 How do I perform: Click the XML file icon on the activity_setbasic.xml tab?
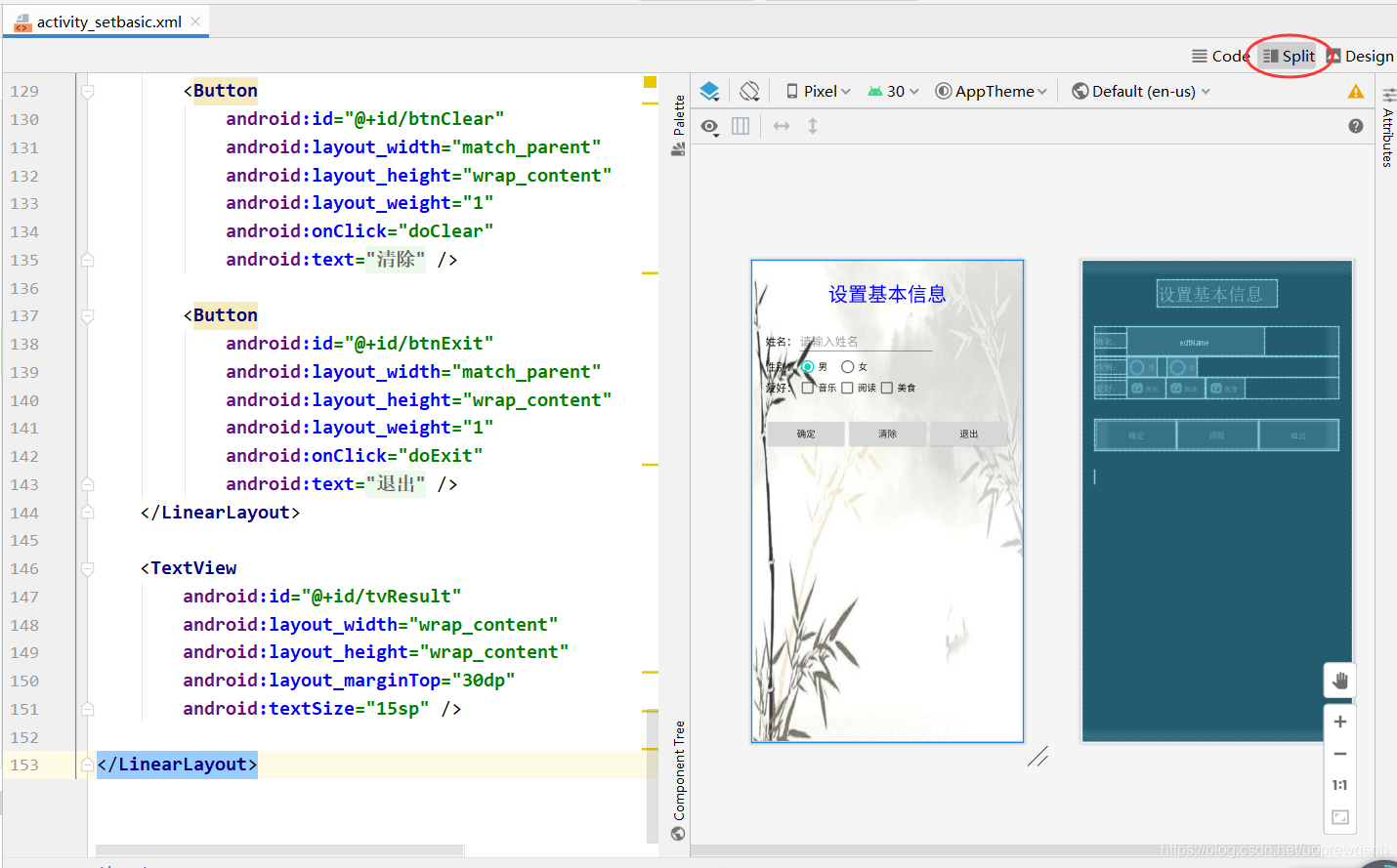pyautogui.click(x=22, y=21)
